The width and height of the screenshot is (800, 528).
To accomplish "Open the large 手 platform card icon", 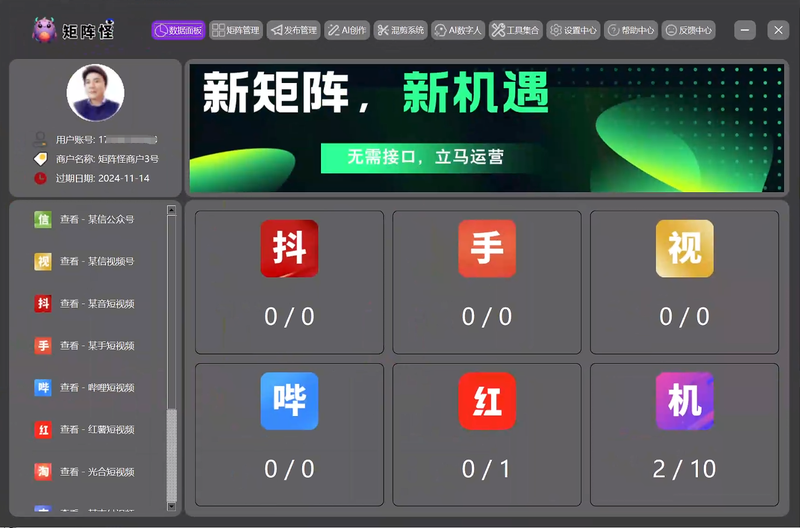I will [x=487, y=248].
